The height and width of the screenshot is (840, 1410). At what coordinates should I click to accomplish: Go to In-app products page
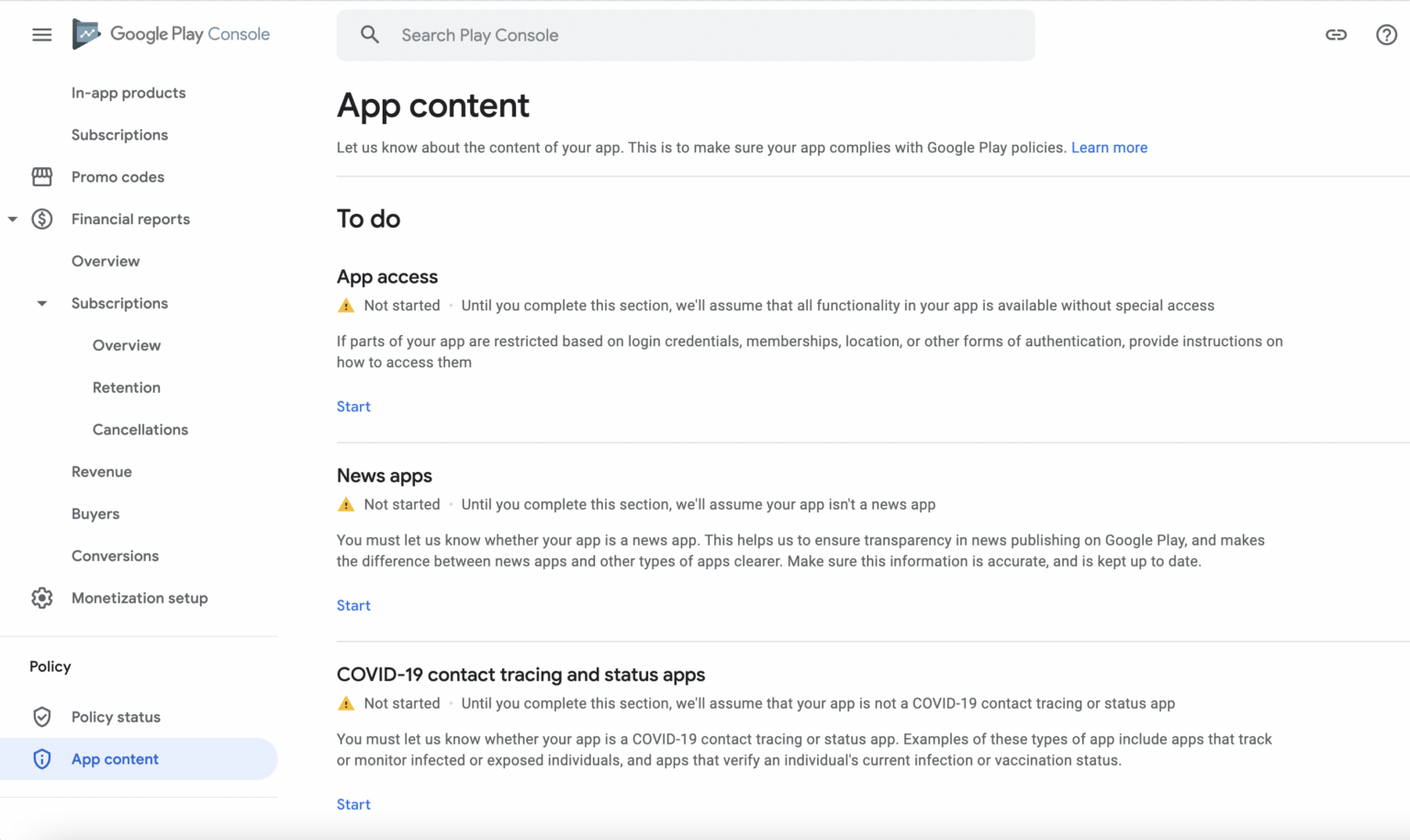(x=129, y=93)
